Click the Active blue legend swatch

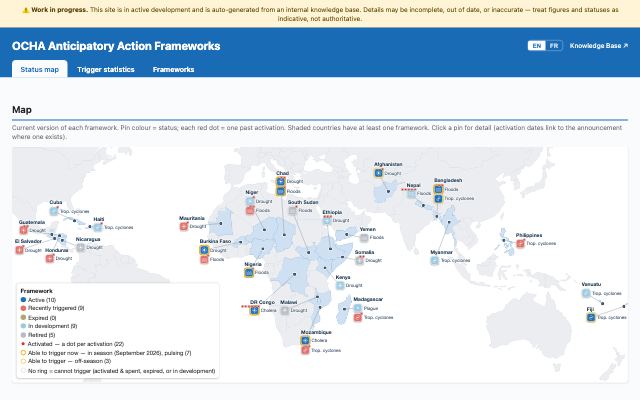23,300
